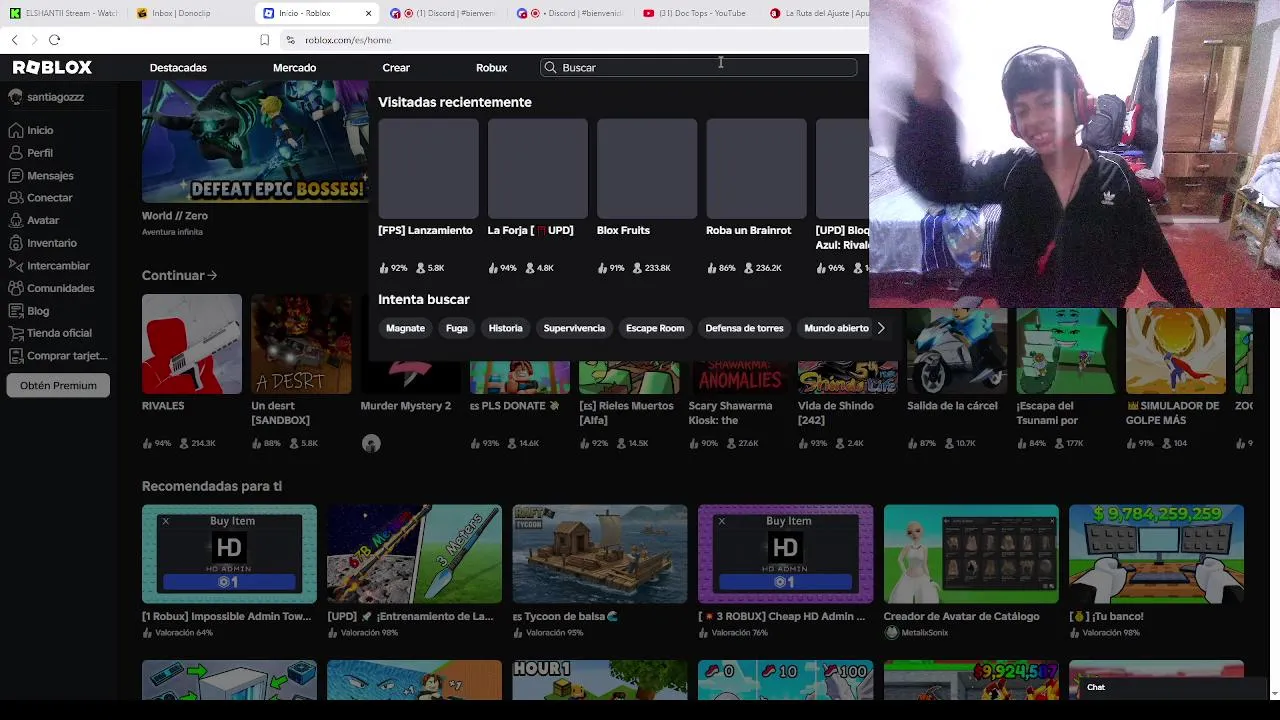Click the Vida de Shindo [242] title
This screenshot has width=1280, height=720.
(835, 413)
